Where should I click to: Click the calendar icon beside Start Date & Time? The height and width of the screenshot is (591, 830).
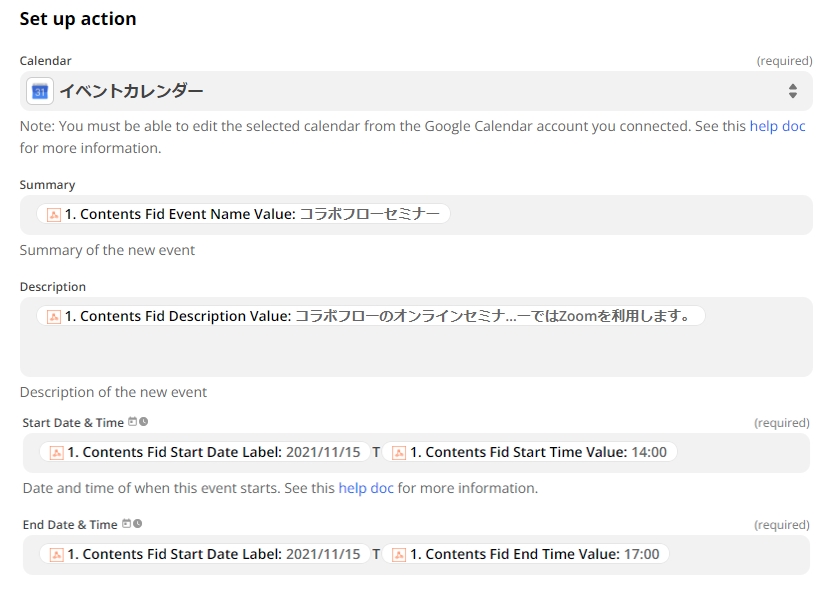132,422
